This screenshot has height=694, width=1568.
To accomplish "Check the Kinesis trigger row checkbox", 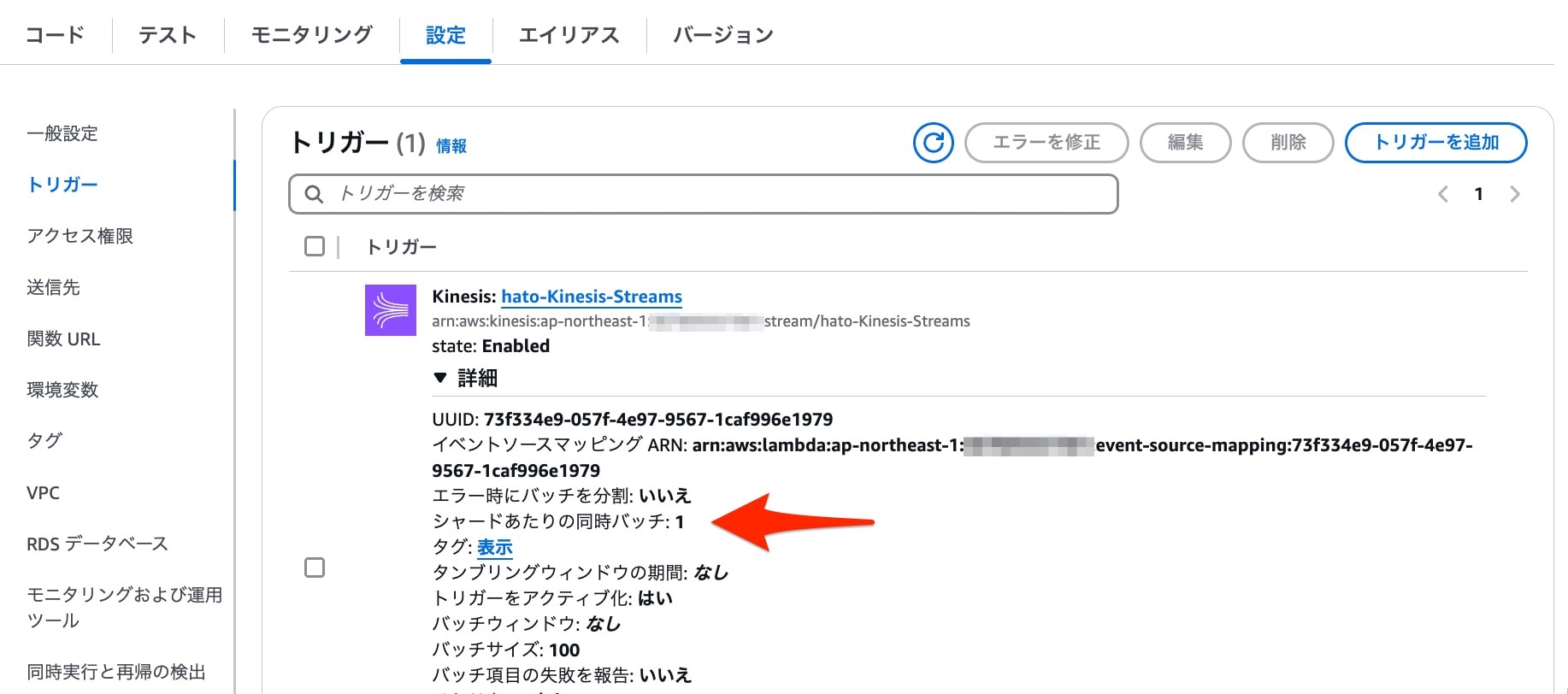I will click(315, 568).
